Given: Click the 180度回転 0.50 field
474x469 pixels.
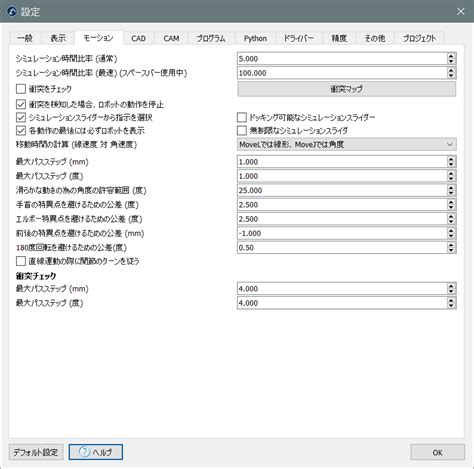Looking at the screenshot, I should point(342,248).
